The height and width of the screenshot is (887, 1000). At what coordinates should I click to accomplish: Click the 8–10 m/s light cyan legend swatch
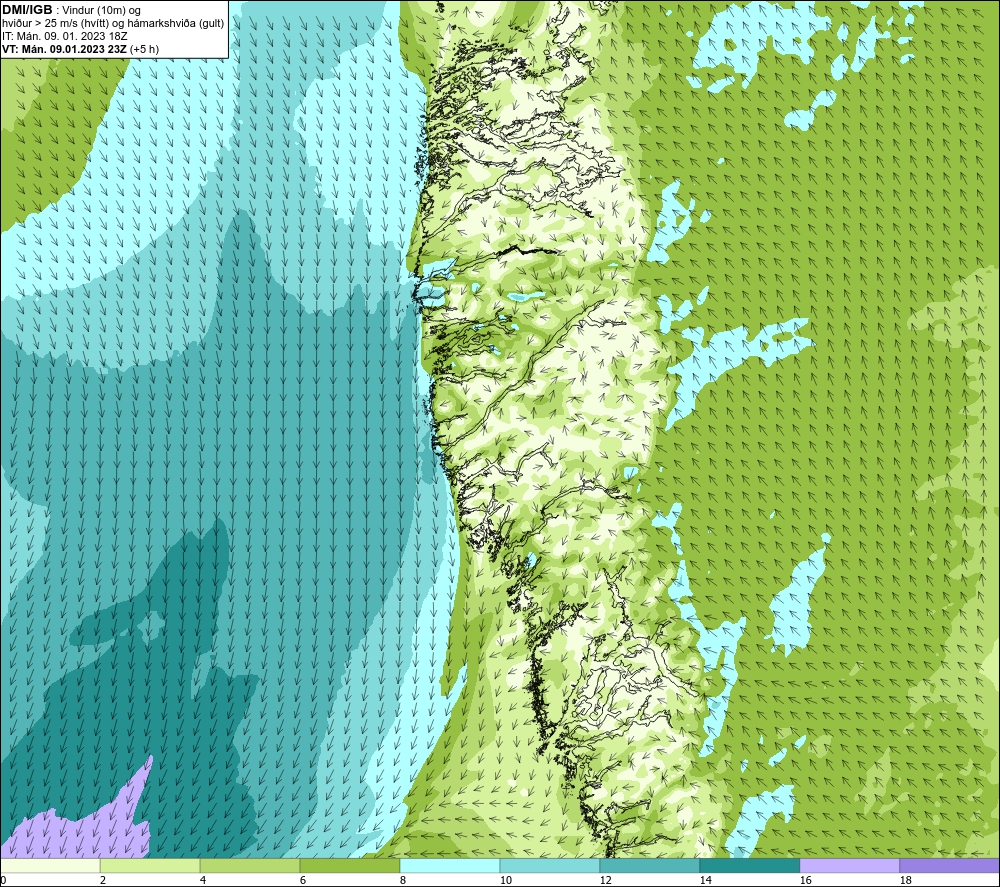[x=450, y=866]
